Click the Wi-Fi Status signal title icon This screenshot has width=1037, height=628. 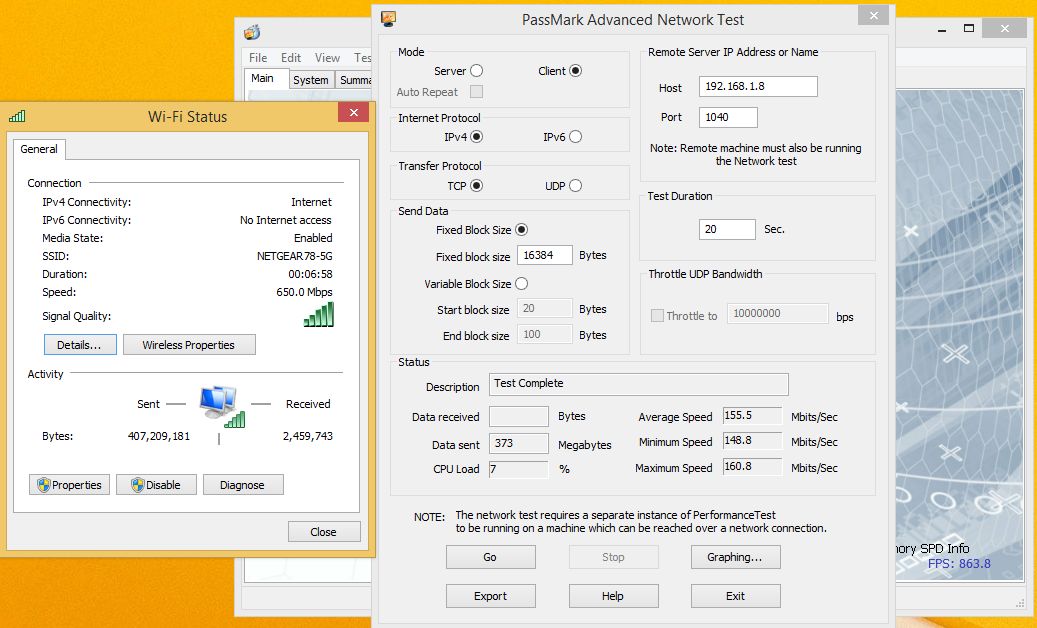point(17,116)
